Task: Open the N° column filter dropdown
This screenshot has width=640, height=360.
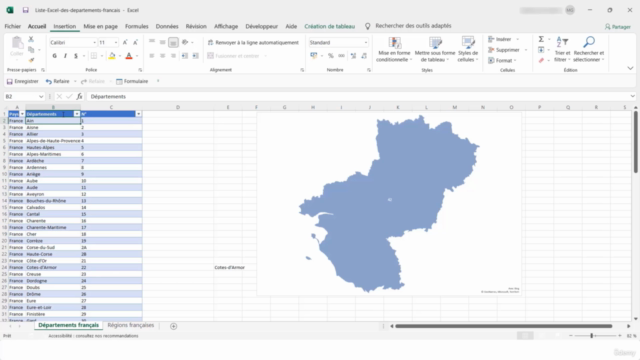Action: click(138, 114)
